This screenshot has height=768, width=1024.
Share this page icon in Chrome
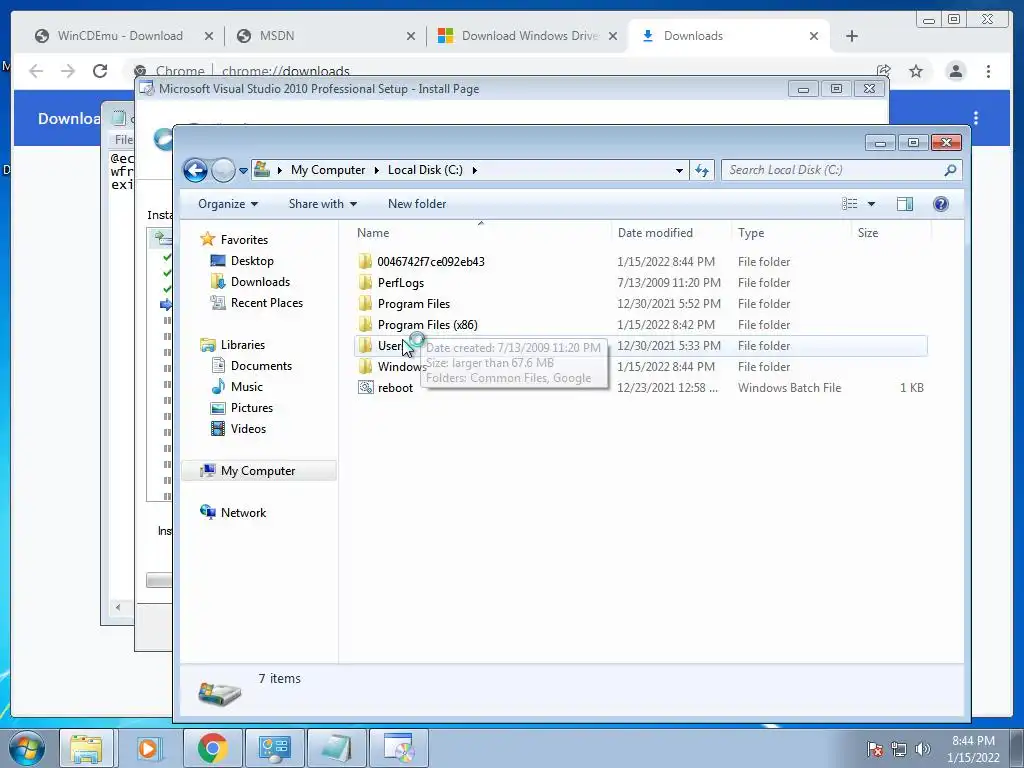click(x=884, y=71)
